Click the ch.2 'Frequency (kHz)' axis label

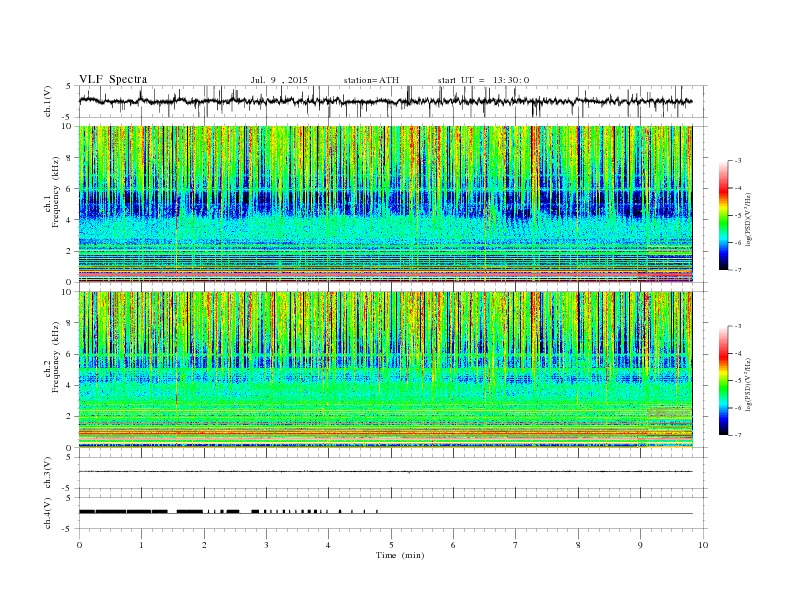click(55, 357)
